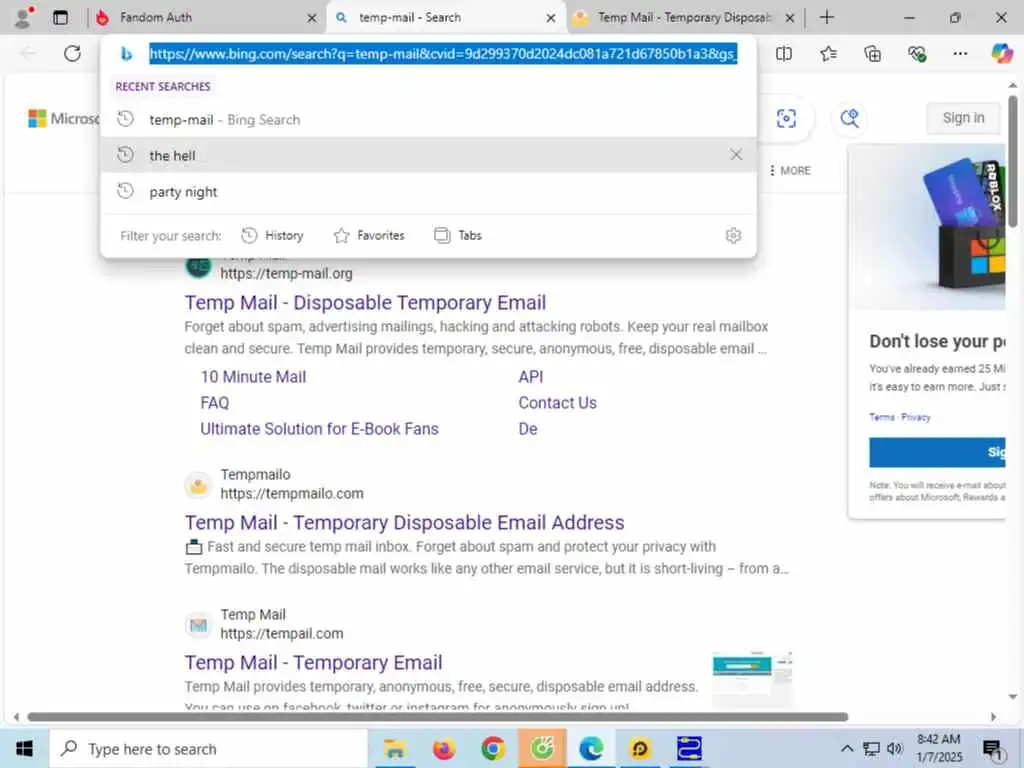Open a new tab with plus icon
This screenshot has height=768, width=1024.
tap(827, 18)
